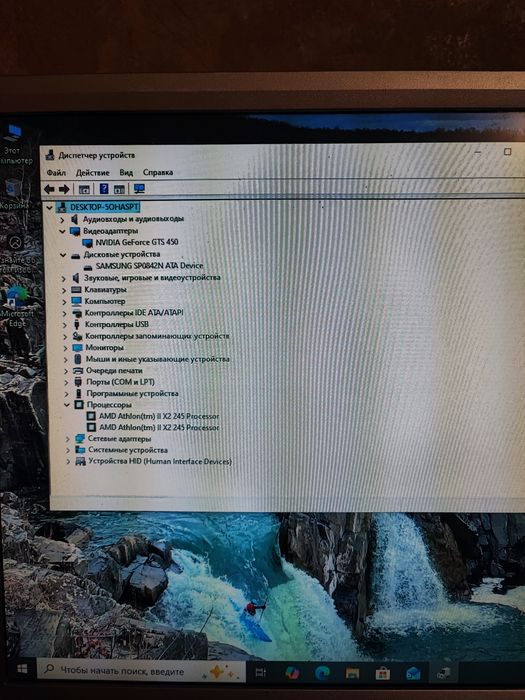
Task: Expand the Сетевые адаптеры category
Action: 68,439
